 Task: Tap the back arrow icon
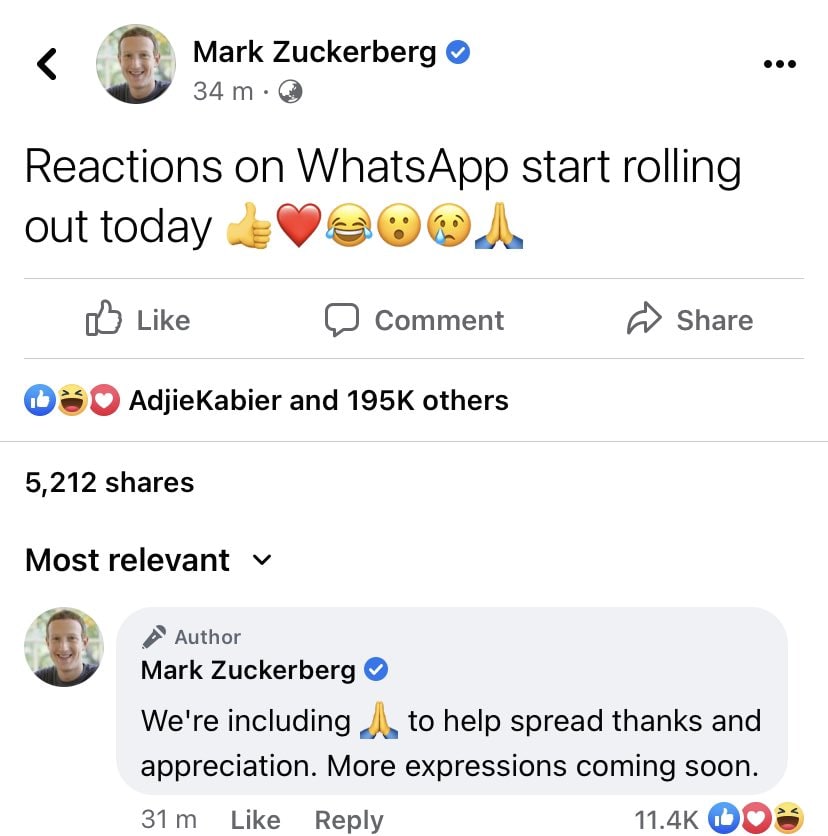point(47,64)
